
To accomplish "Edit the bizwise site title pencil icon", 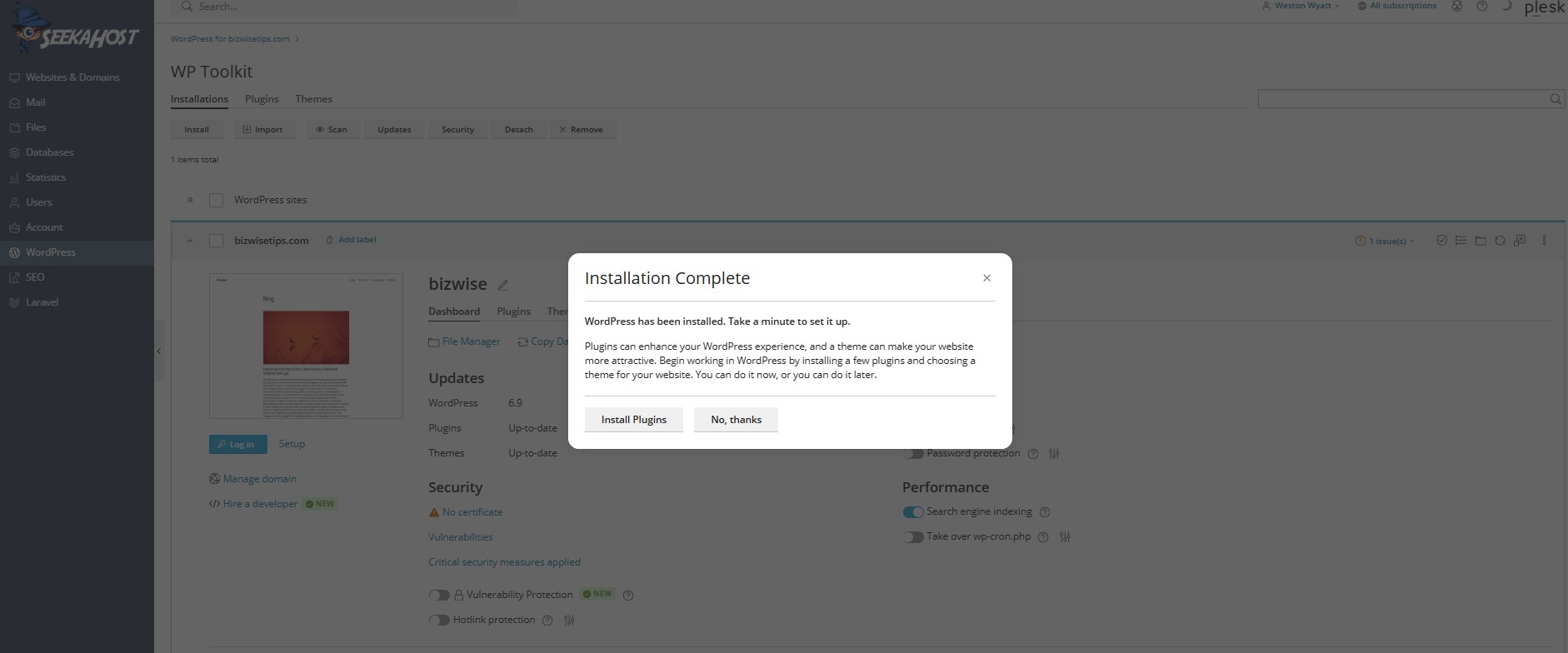I will click(503, 285).
